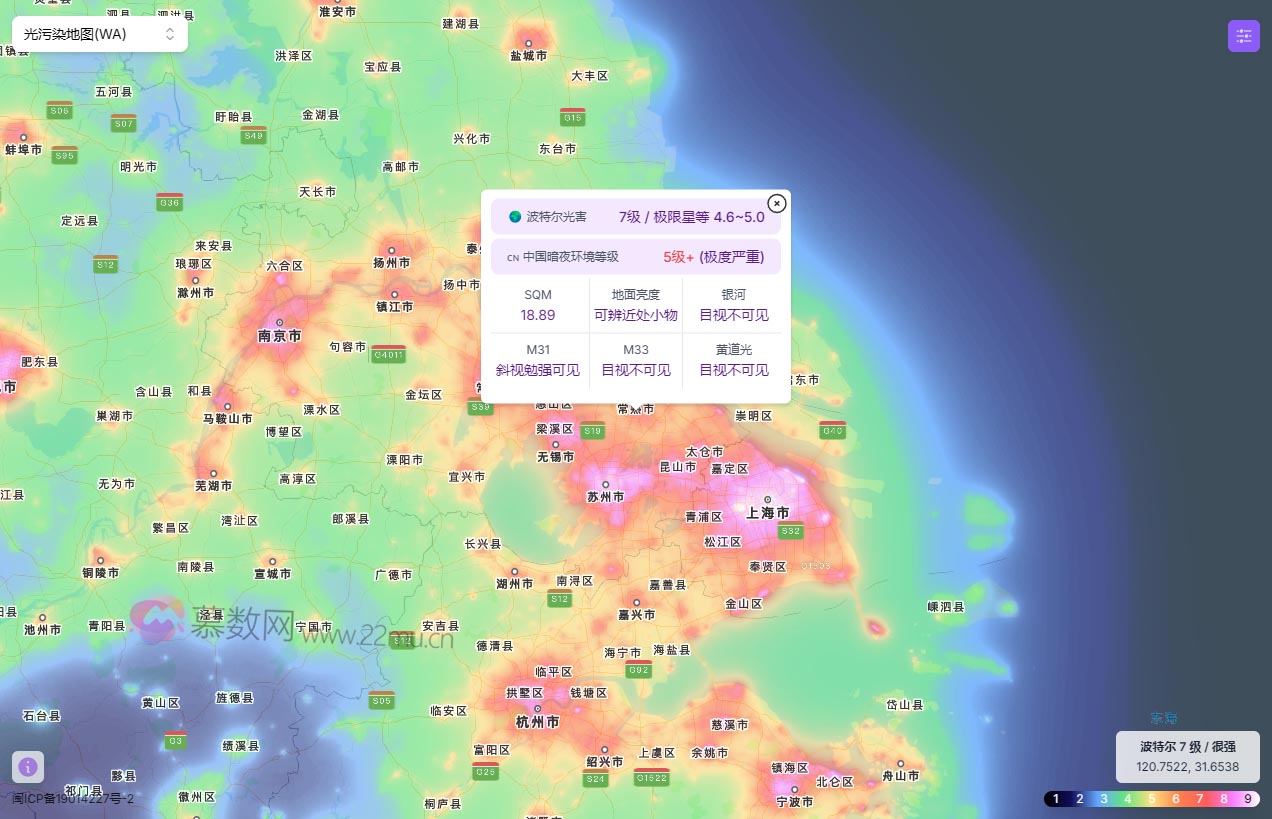Click the G25 marker near 绍兴市

485,772
